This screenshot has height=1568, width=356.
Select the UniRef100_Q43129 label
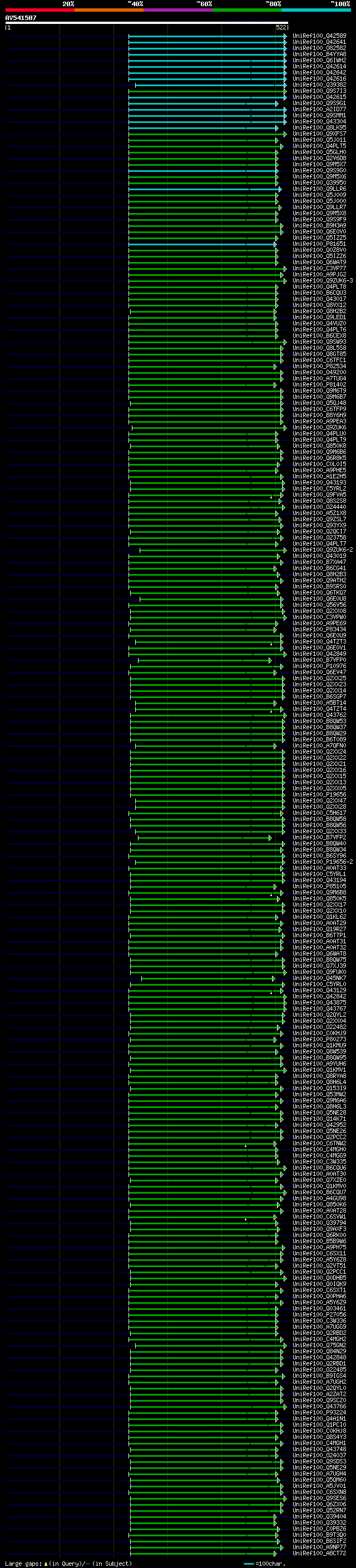click(x=319, y=990)
